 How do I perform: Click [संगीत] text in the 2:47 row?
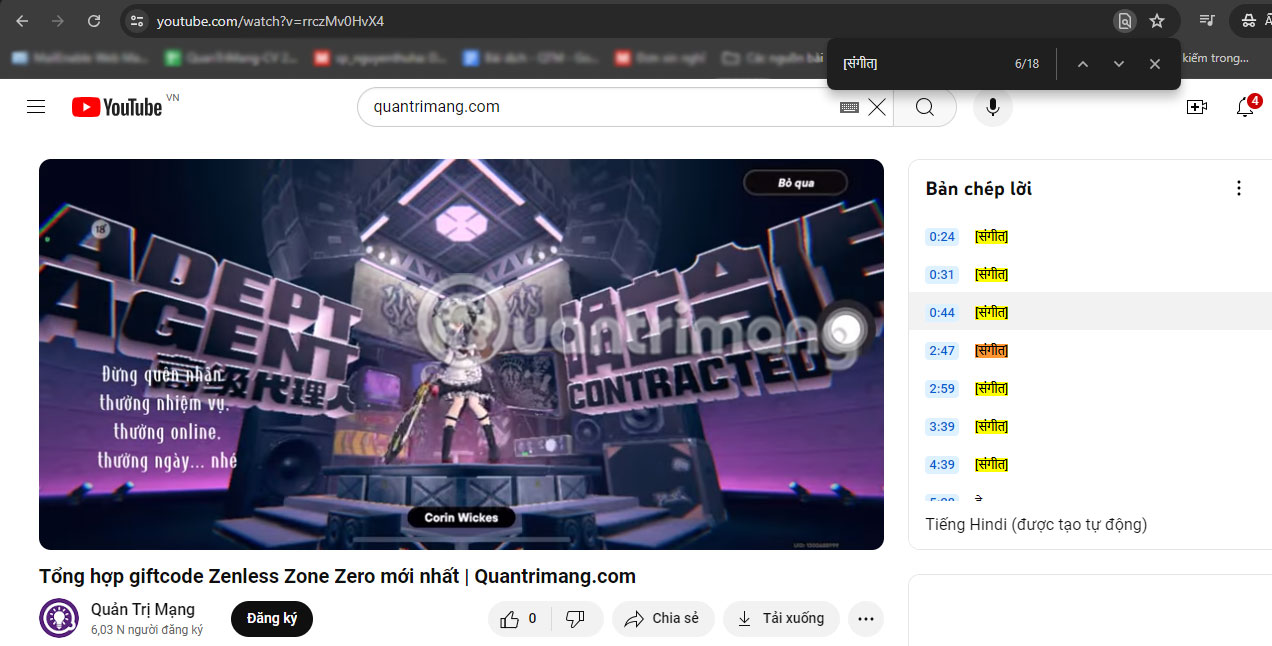coord(992,351)
